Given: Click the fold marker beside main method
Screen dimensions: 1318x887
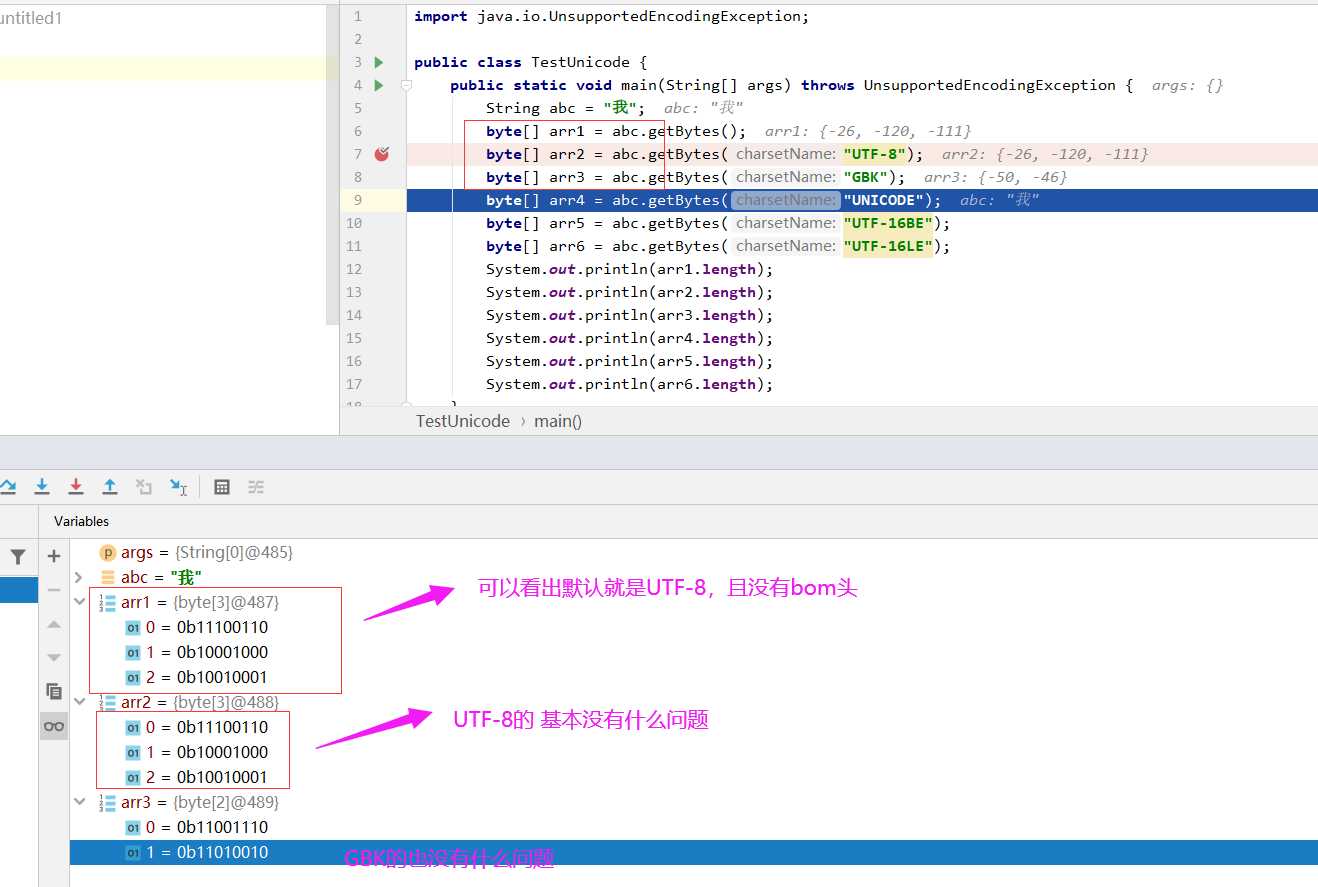Looking at the screenshot, I should click(406, 86).
